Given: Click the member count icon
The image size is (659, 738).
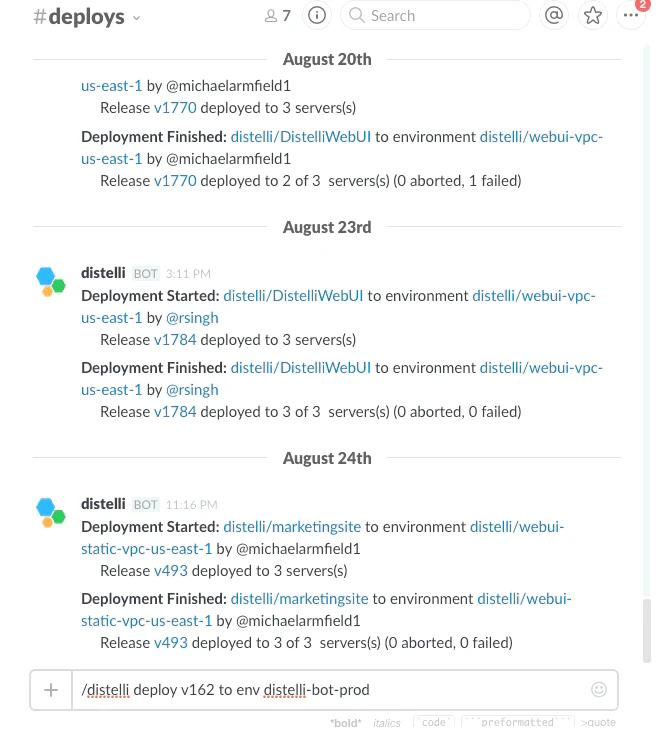Looking at the screenshot, I should point(277,16).
